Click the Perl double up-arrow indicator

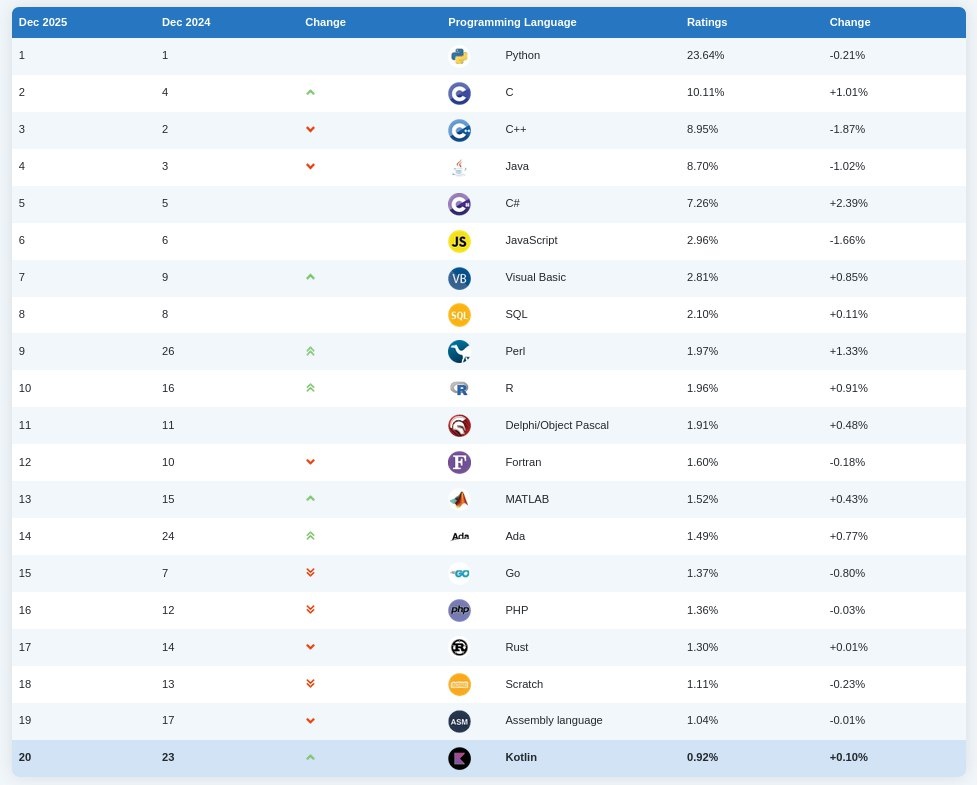point(310,351)
